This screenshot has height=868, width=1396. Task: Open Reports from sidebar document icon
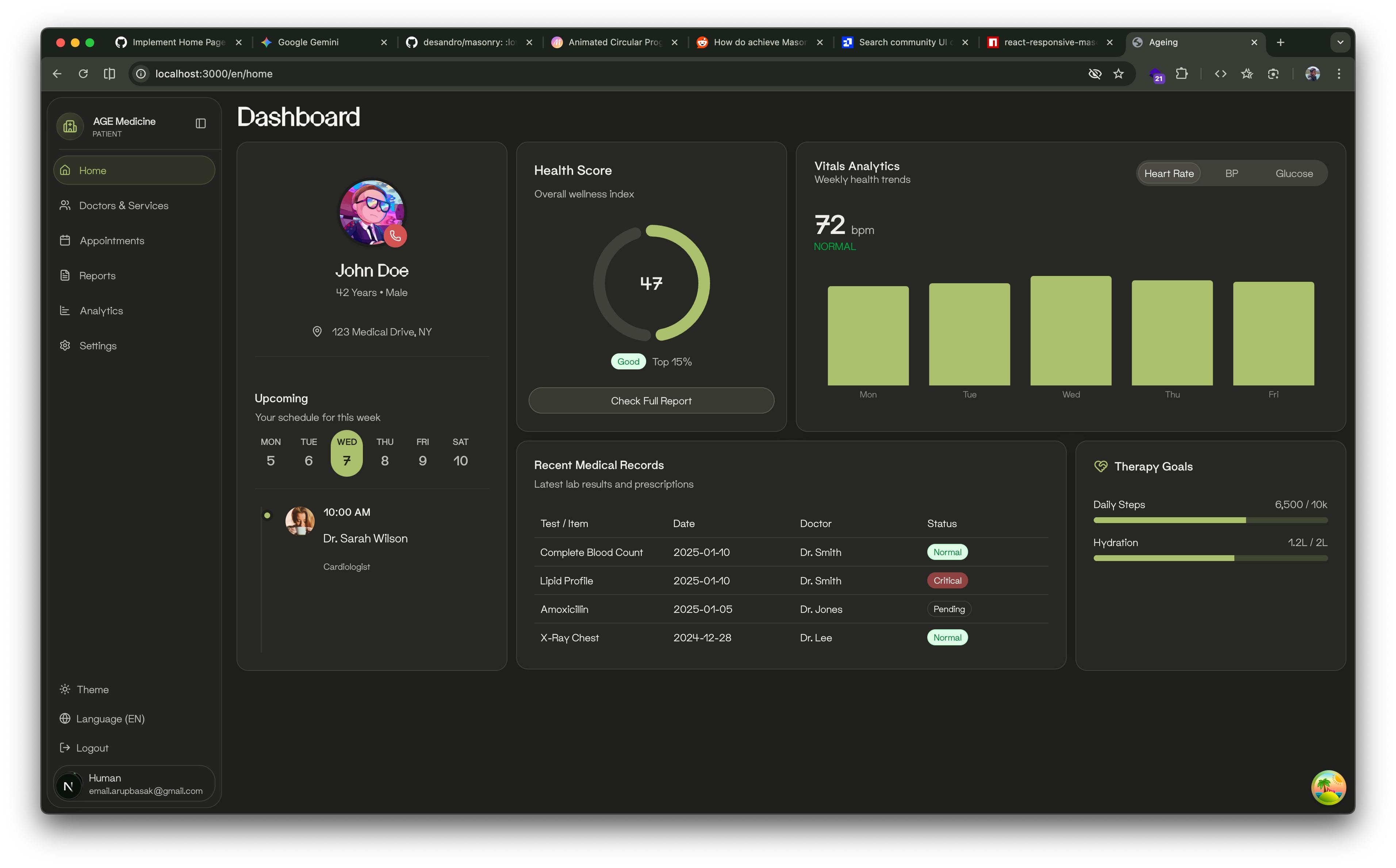tap(65, 276)
